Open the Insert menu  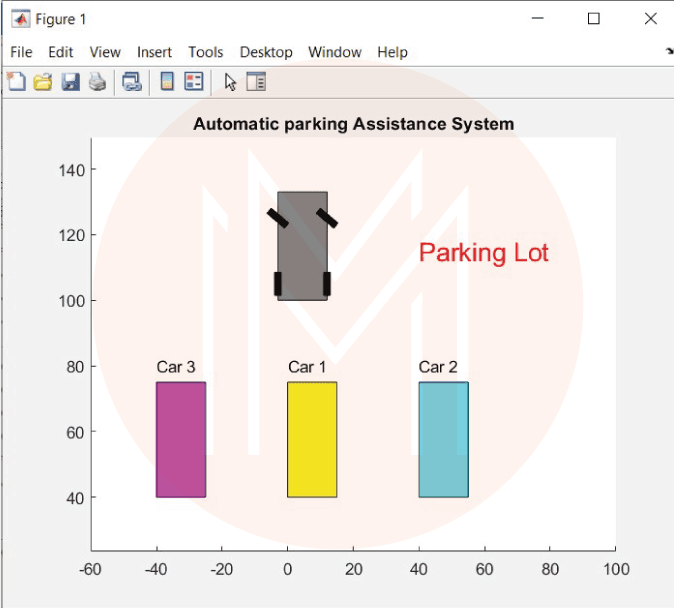[154, 52]
